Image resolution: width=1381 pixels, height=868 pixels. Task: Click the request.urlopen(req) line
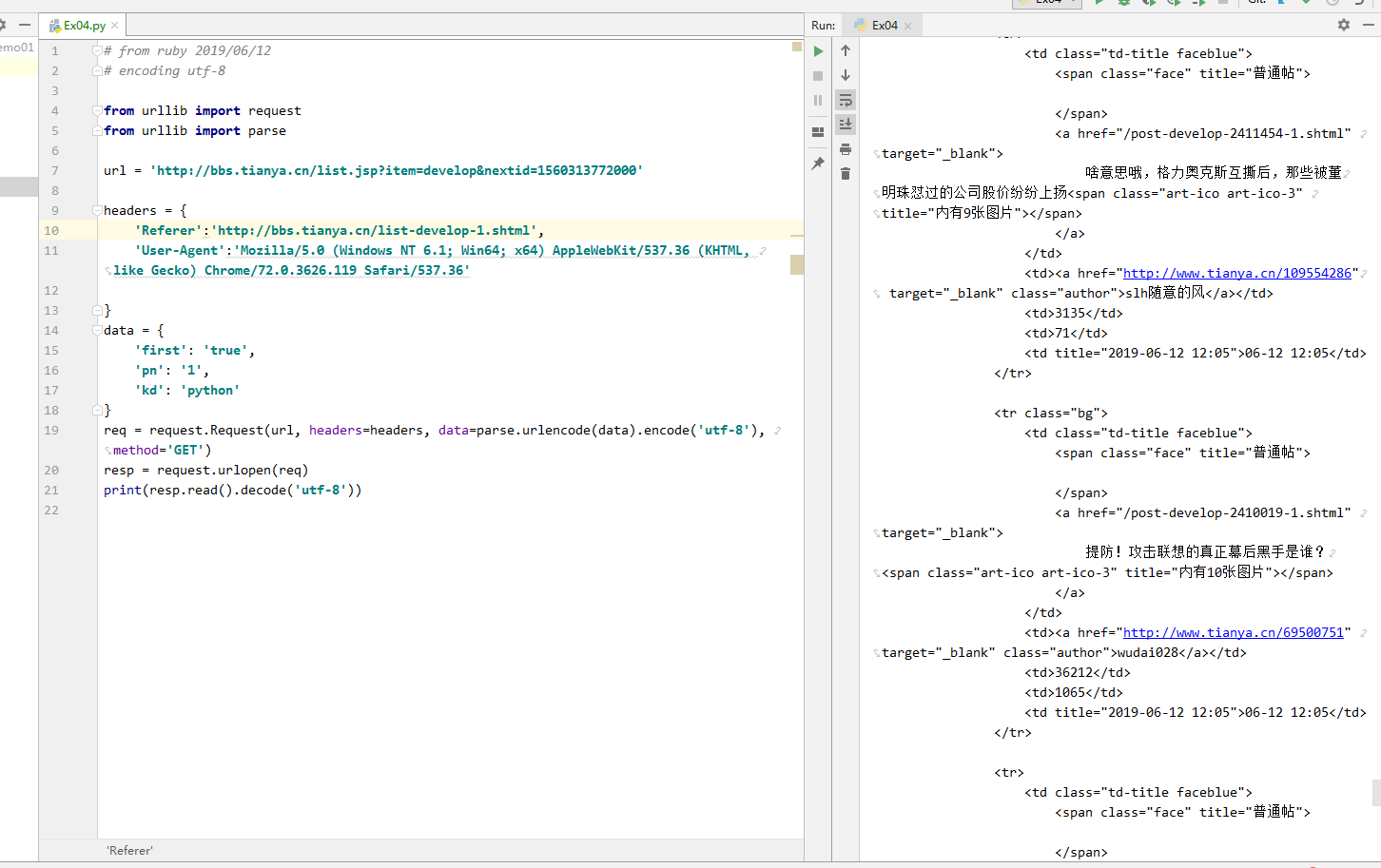tap(206, 470)
